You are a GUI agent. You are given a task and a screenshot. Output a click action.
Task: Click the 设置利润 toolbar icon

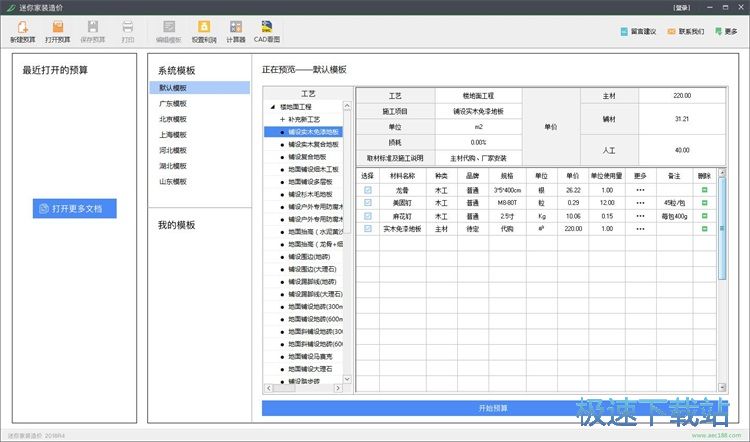pos(203,27)
